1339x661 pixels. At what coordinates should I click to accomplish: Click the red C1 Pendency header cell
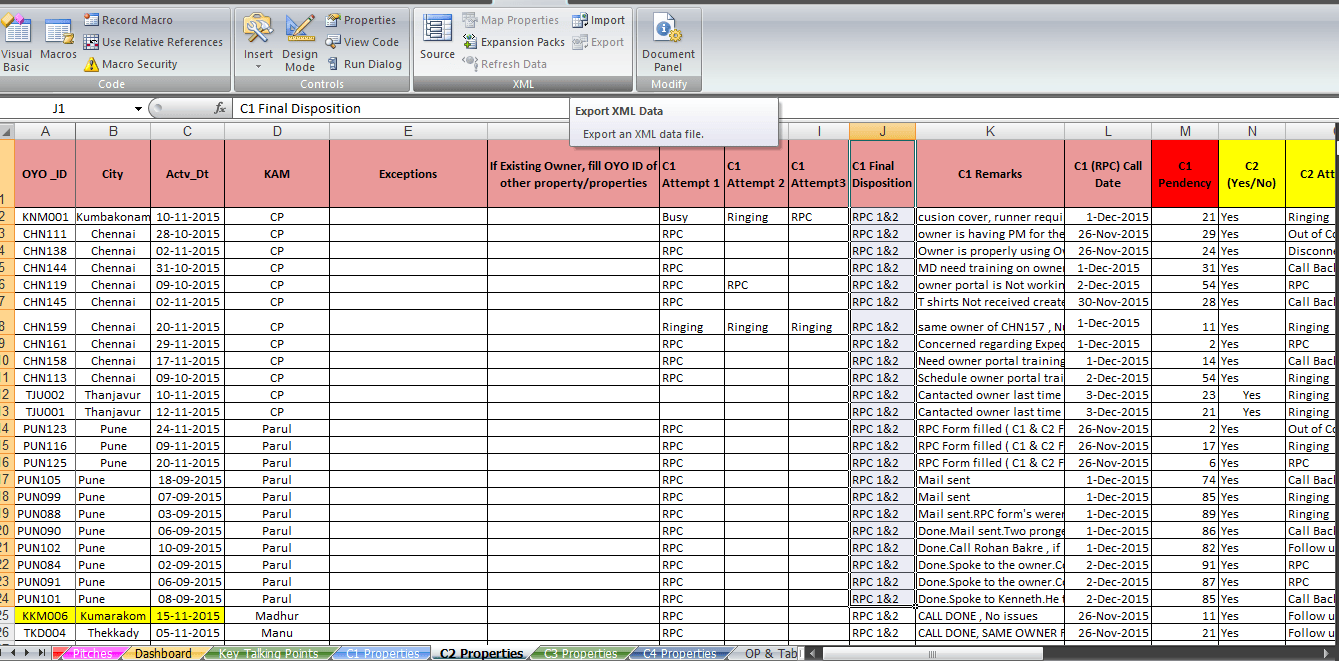pyautogui.click(x=1185, y=174)
